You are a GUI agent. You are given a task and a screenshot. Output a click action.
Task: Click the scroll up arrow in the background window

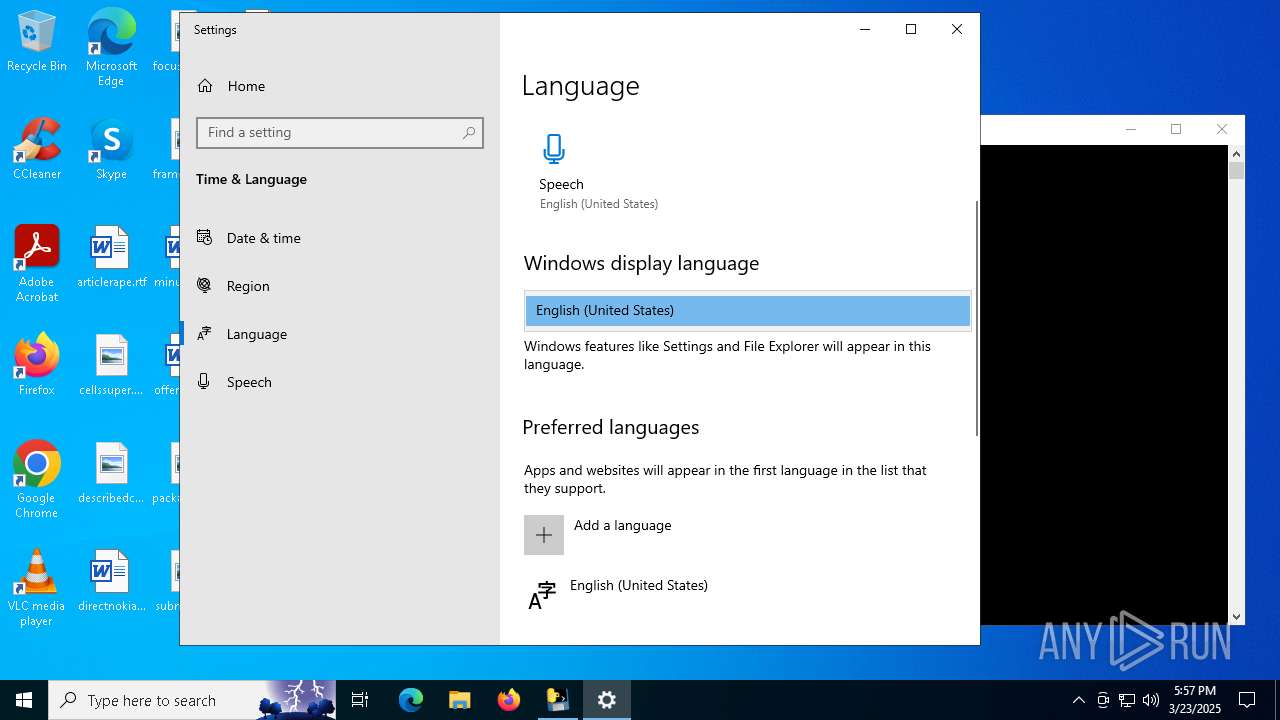pyautogui.click(x=1237, y=154)
